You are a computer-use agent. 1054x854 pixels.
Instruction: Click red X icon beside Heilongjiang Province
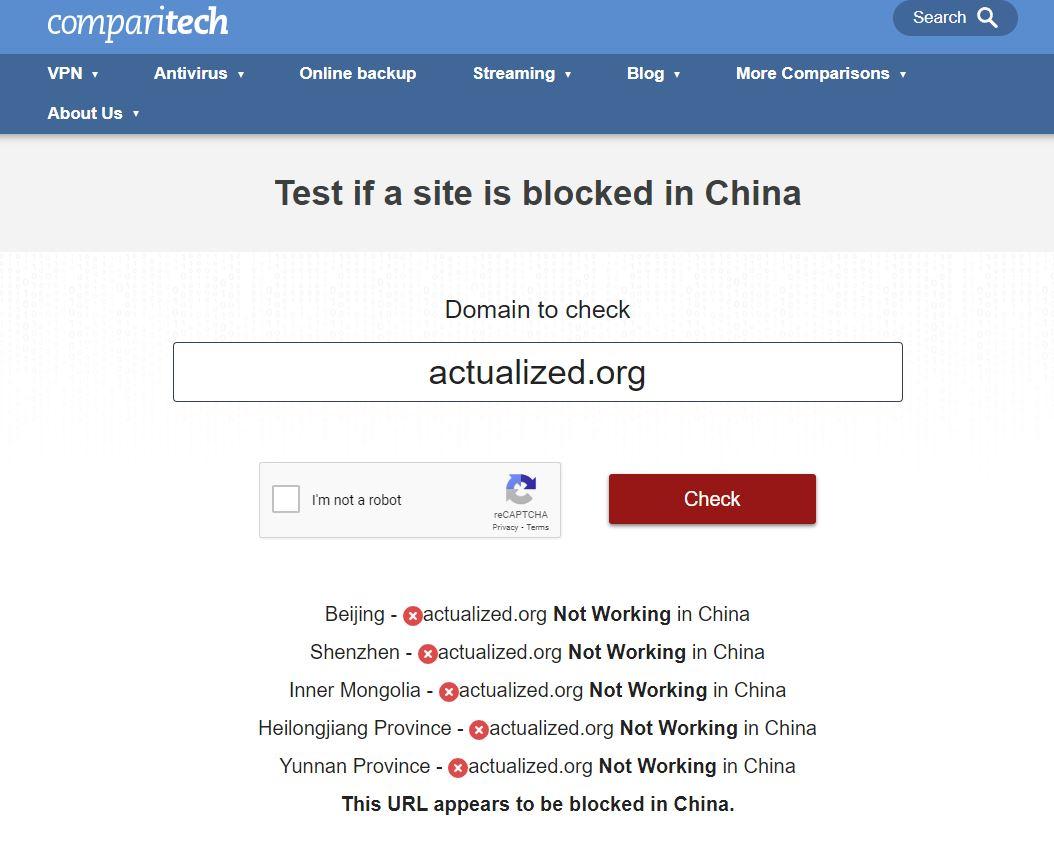coord(479,730)
